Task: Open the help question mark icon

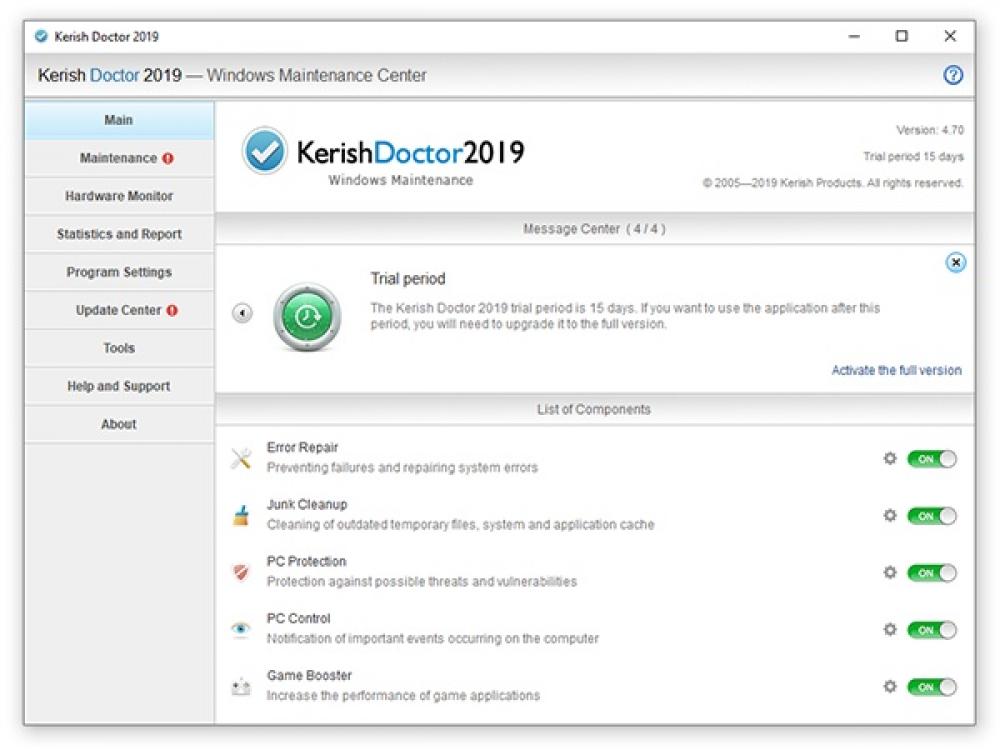Action: (954, 75)
